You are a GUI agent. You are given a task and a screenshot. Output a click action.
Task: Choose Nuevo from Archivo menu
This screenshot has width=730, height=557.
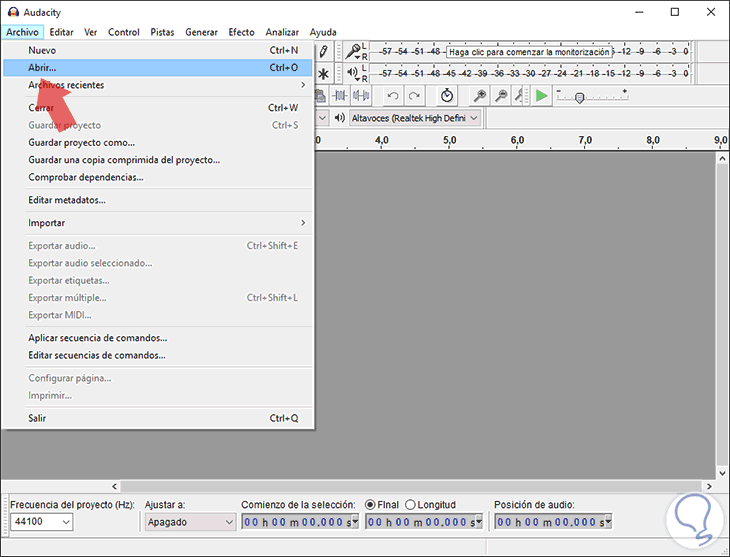click(158, 50)
